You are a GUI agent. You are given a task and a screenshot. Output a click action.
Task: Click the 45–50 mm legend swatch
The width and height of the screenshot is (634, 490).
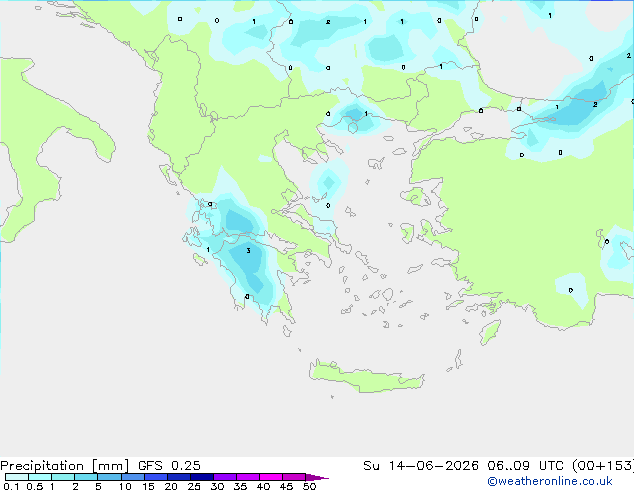tap(294, 477)
